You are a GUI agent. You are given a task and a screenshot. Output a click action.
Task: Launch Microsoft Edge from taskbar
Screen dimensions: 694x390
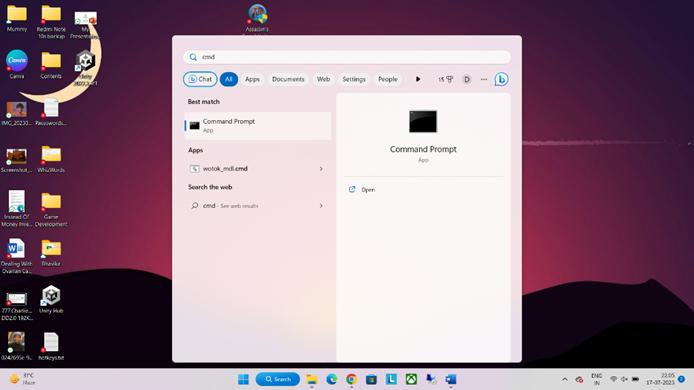point(332,379)
